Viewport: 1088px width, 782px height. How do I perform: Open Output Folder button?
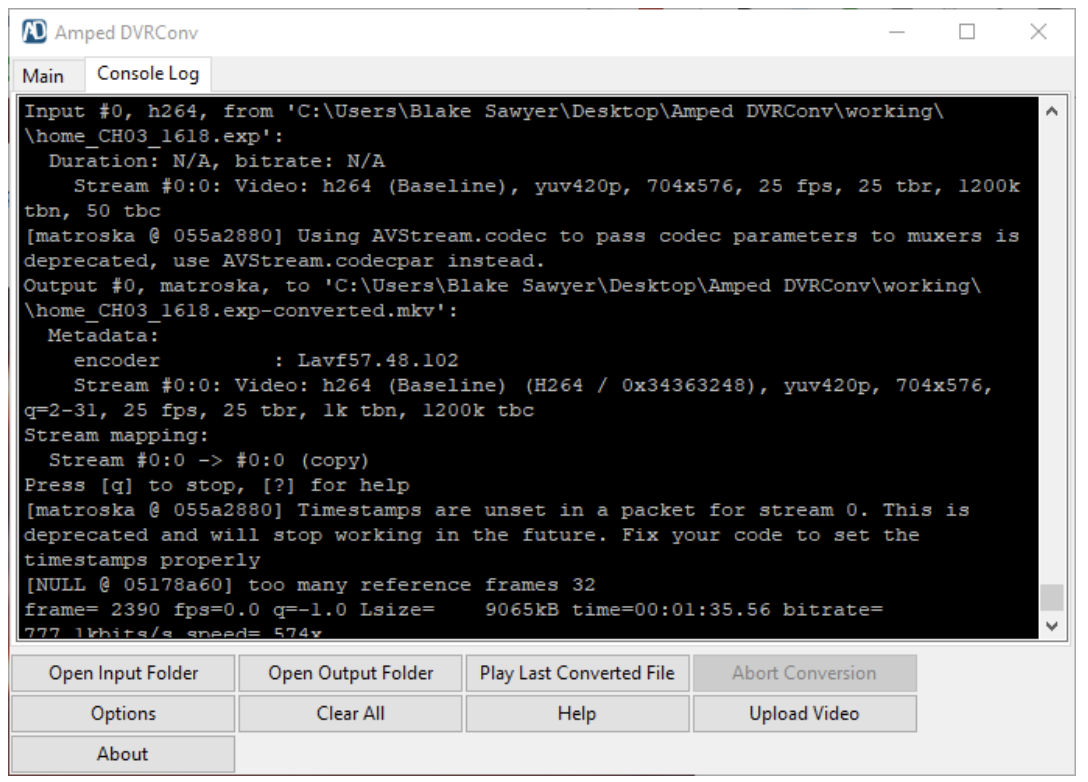(350, 673)
